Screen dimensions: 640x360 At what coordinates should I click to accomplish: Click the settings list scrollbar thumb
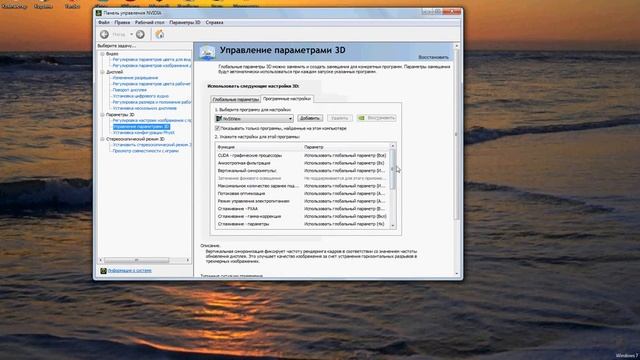point(393,169)
